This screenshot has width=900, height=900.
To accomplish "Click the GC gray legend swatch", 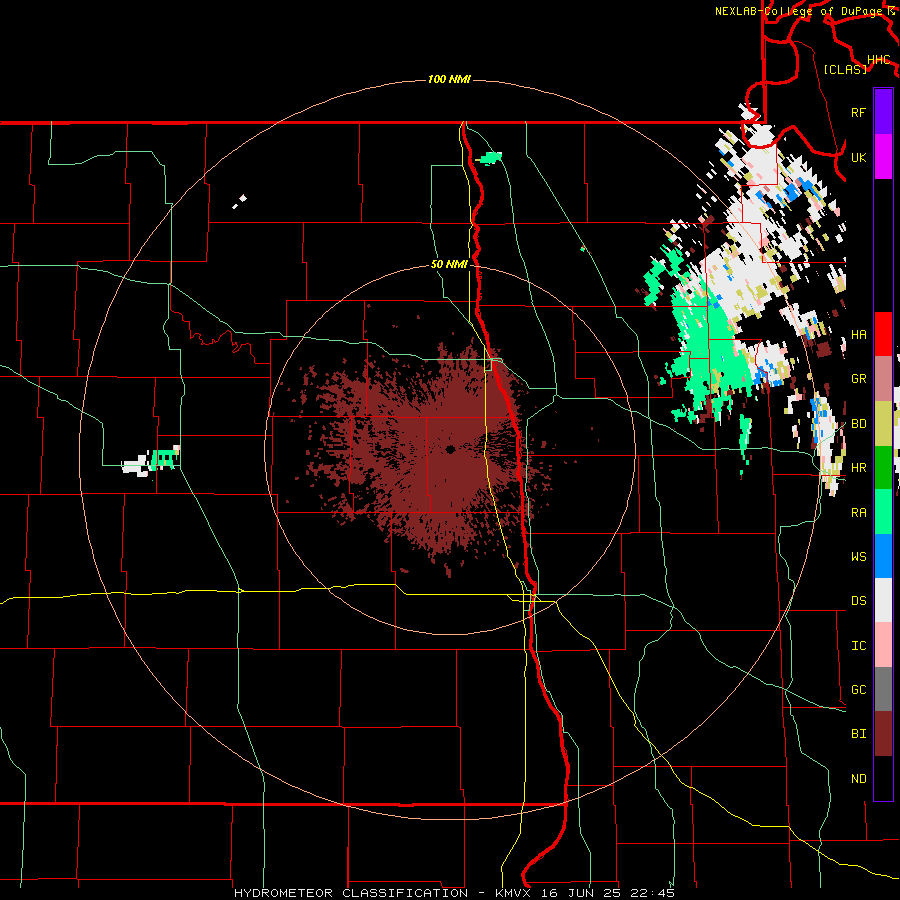I will click(x=883, y=689).
